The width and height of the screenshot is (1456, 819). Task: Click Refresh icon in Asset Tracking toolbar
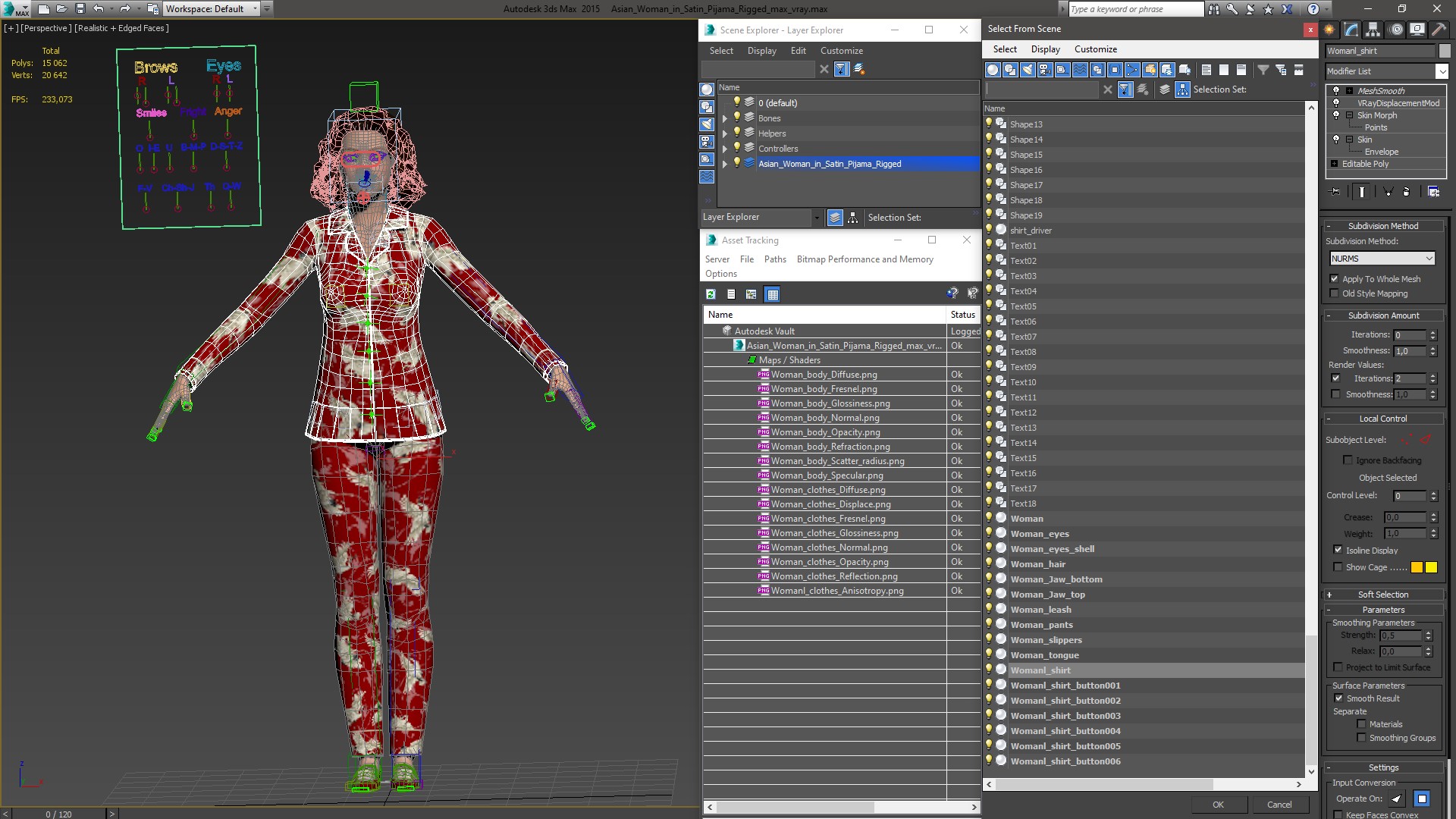(711, 294)
